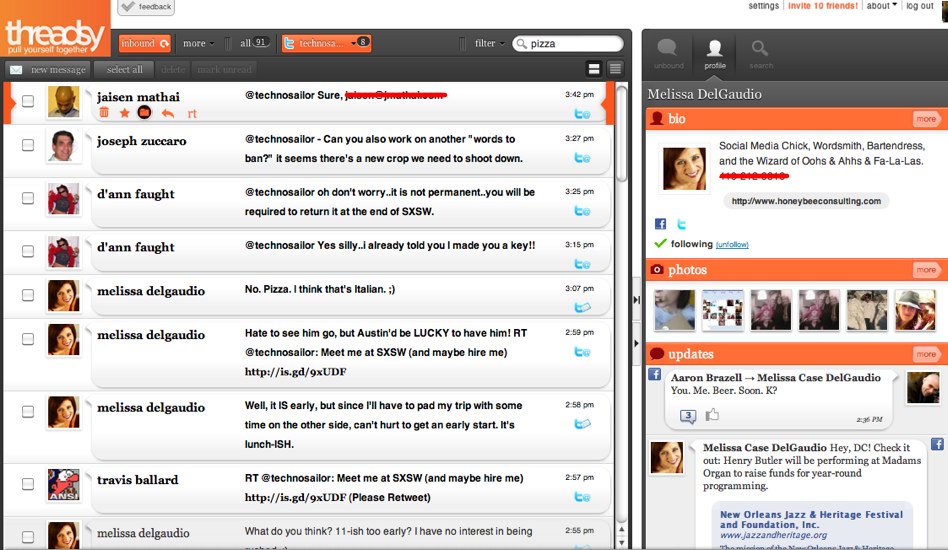This screenshot has width=948, height=550.
Task: Open the unbound tab icon
Action: tap(668, 54)
